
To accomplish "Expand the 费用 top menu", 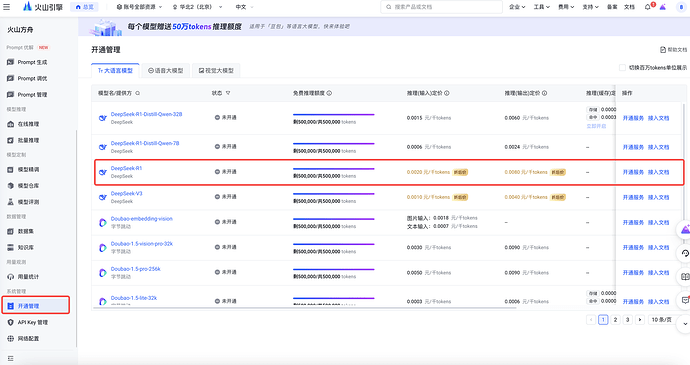I will (x=566, y=7).
